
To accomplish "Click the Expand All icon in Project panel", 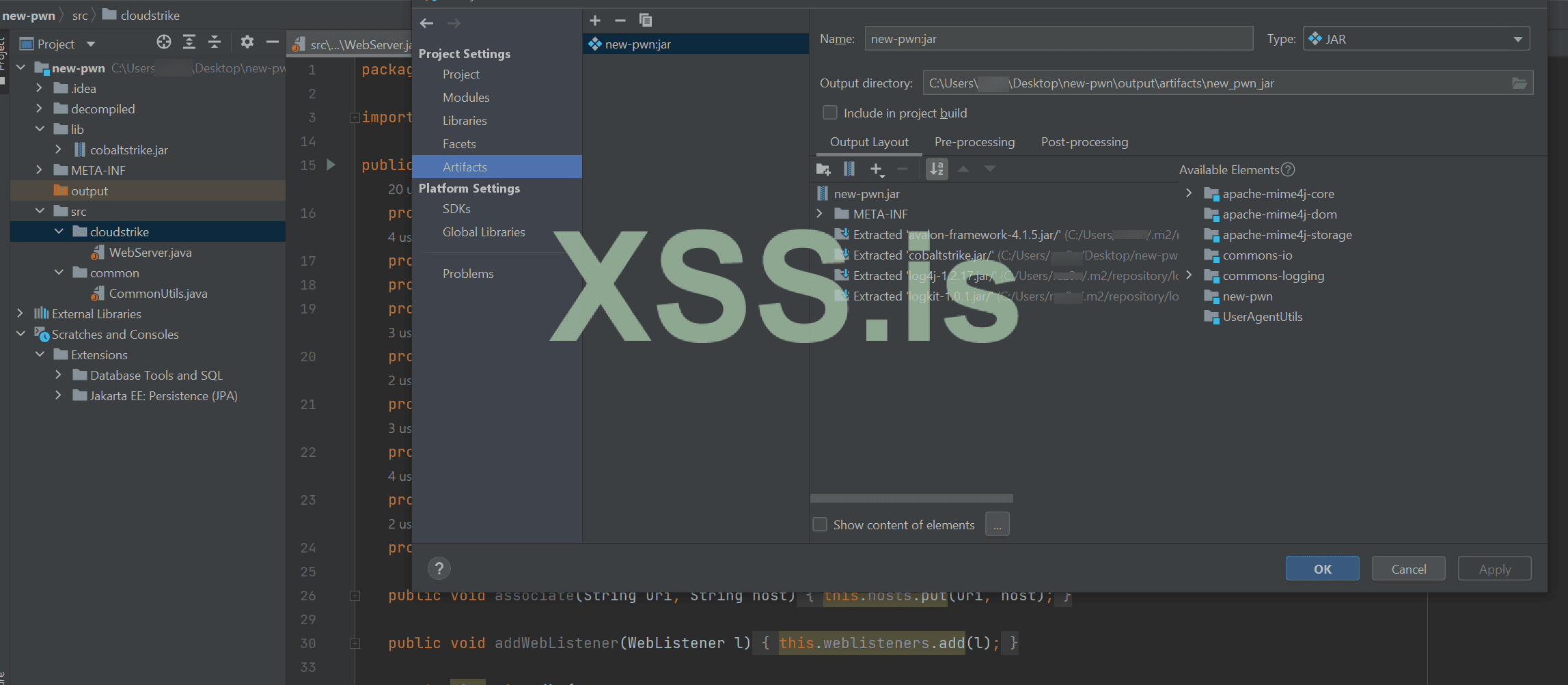I will (x=189, y=42).
